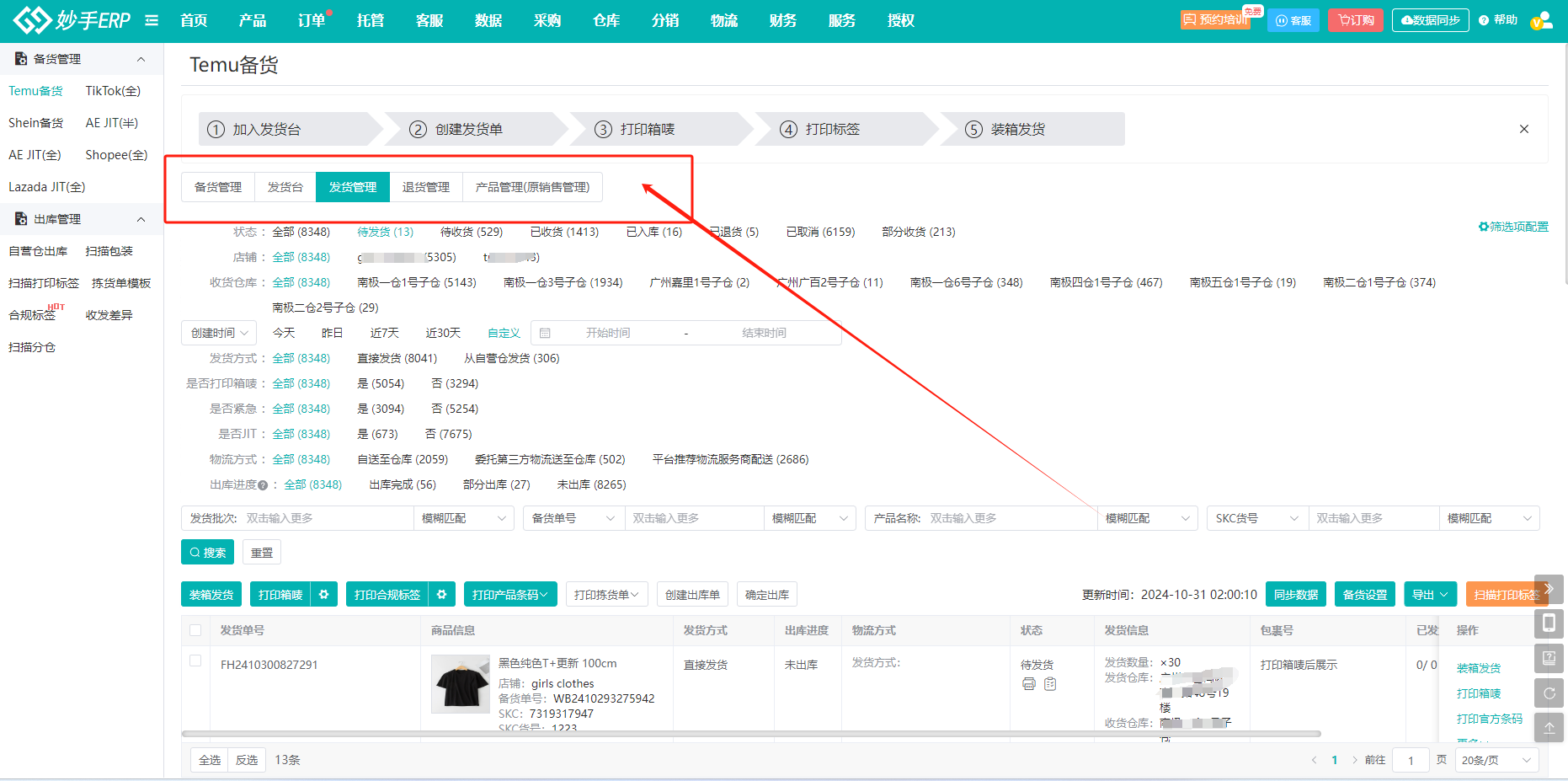Click 全选 button at table bottom
The height and width of the screenshot is (781, 1568).
210,760
